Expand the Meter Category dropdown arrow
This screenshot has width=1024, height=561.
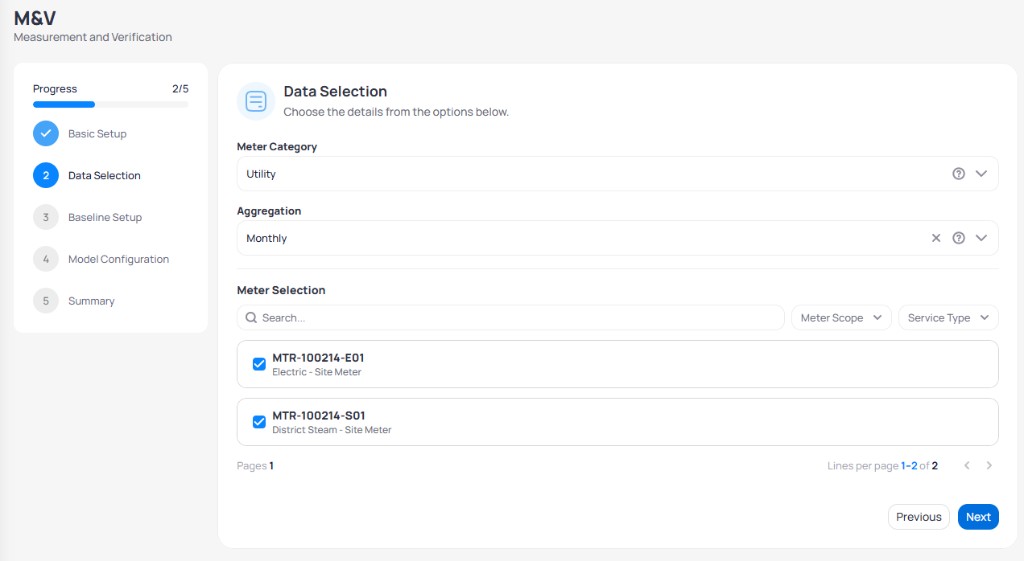[981, 174]
